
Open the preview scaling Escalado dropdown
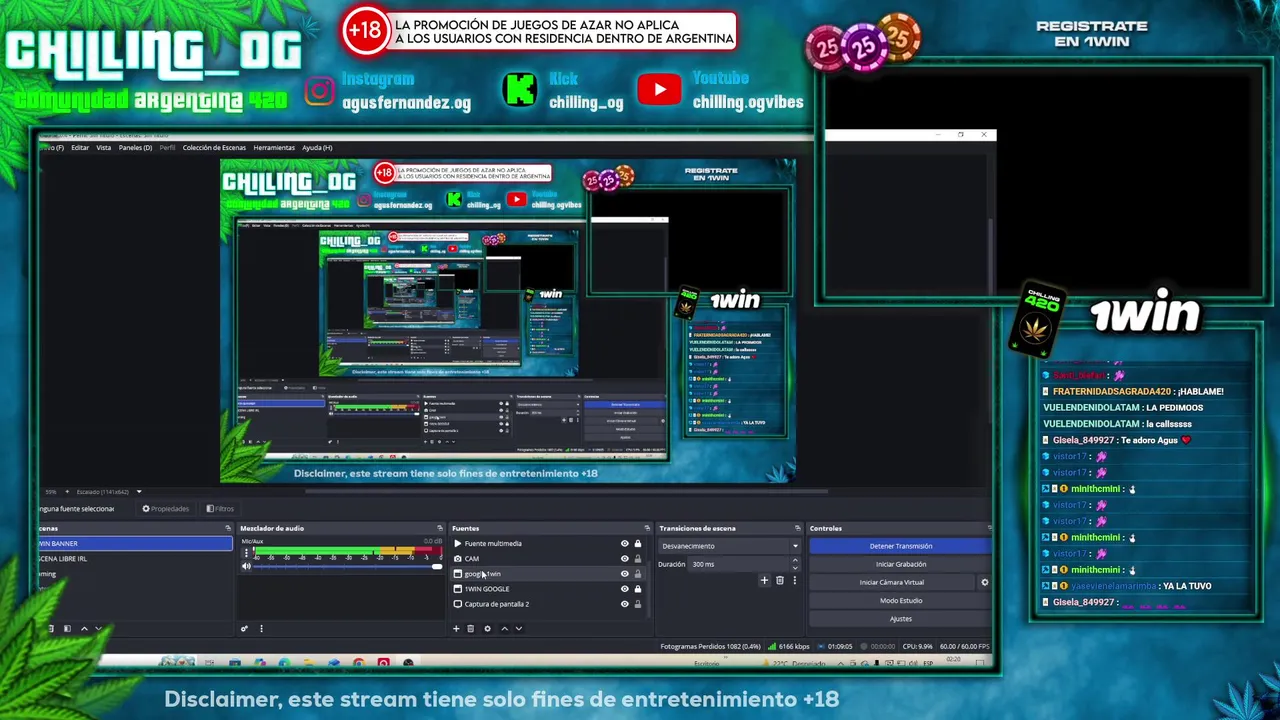tap(109, 491)
